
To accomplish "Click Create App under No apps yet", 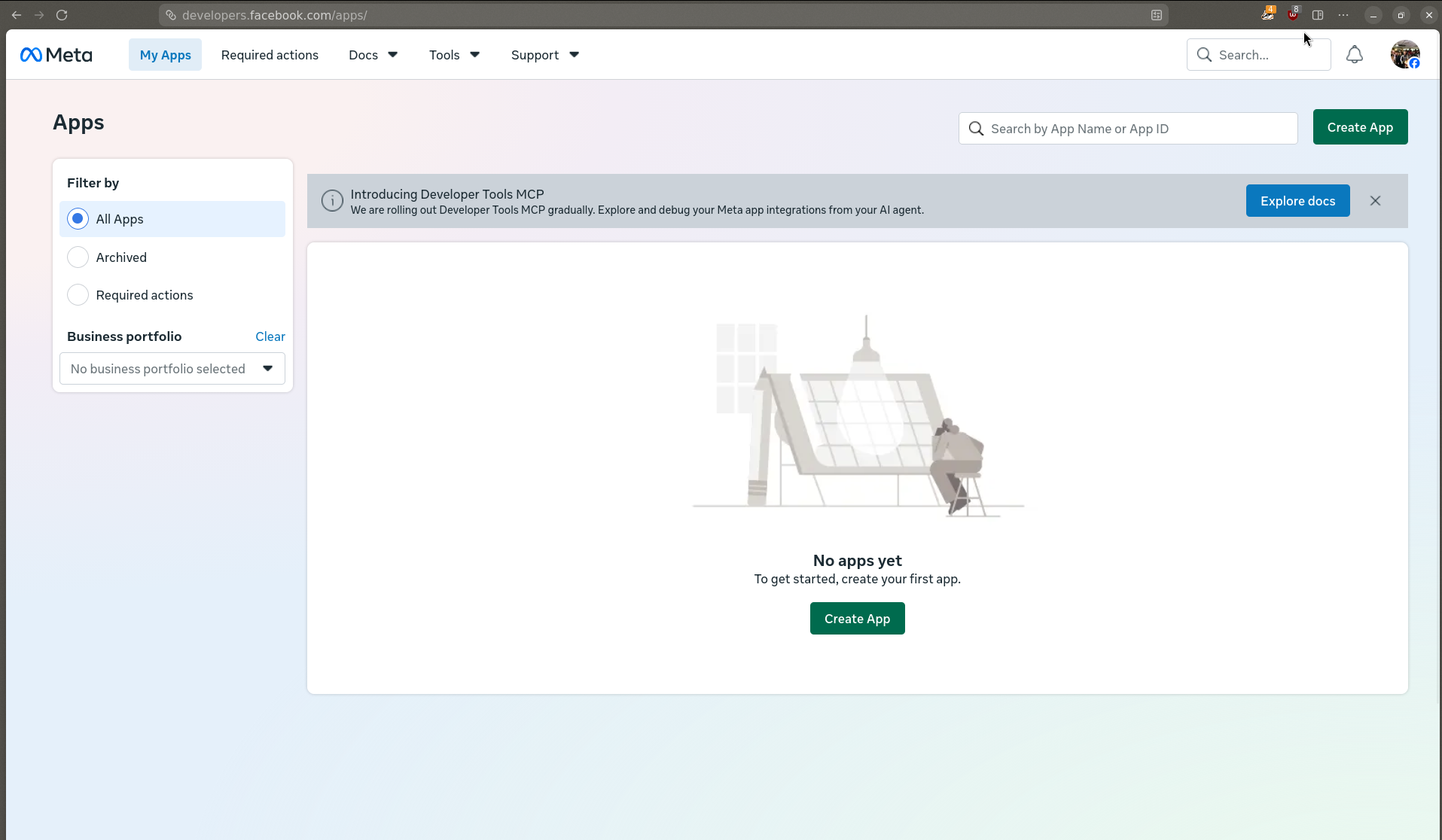I will pos(857,619).
